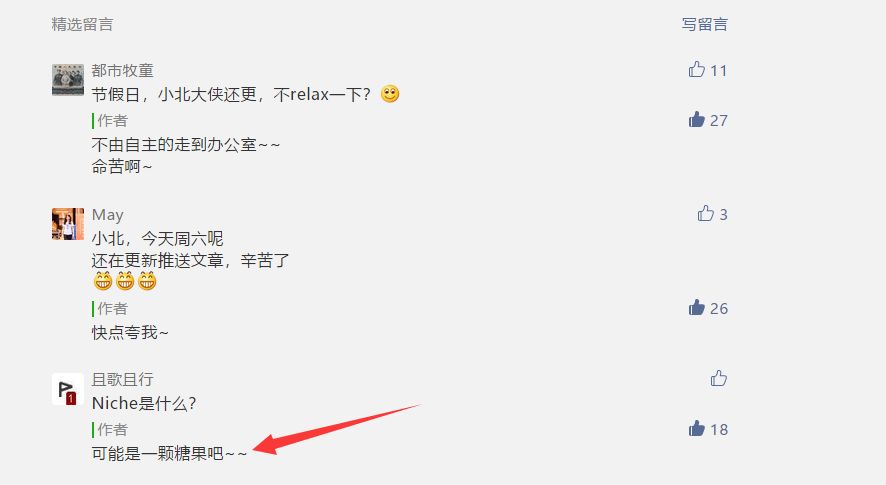The width and height of the screenshot is (886, 485).
Task: Click the username 且歌且行
Action: [x=123, y=379]
